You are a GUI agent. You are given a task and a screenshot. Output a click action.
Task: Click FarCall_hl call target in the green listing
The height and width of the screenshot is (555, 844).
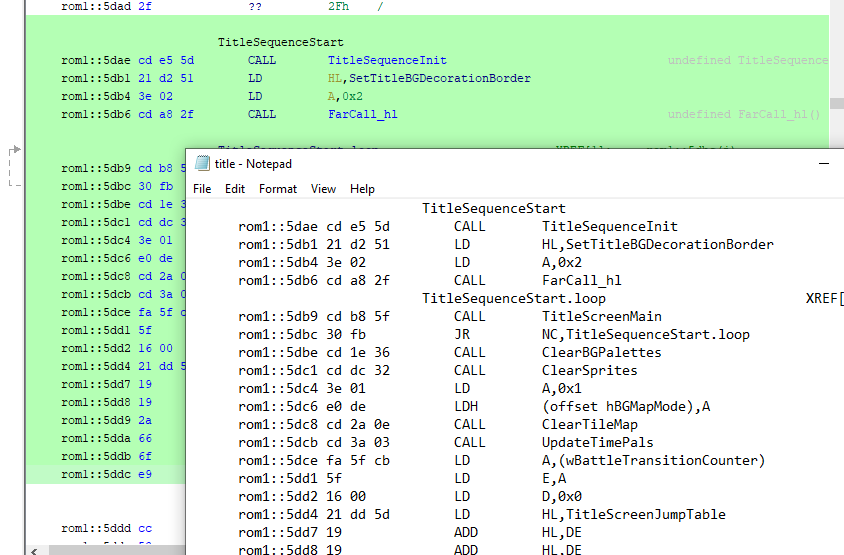pyautogui.click(x=362, y=115)
